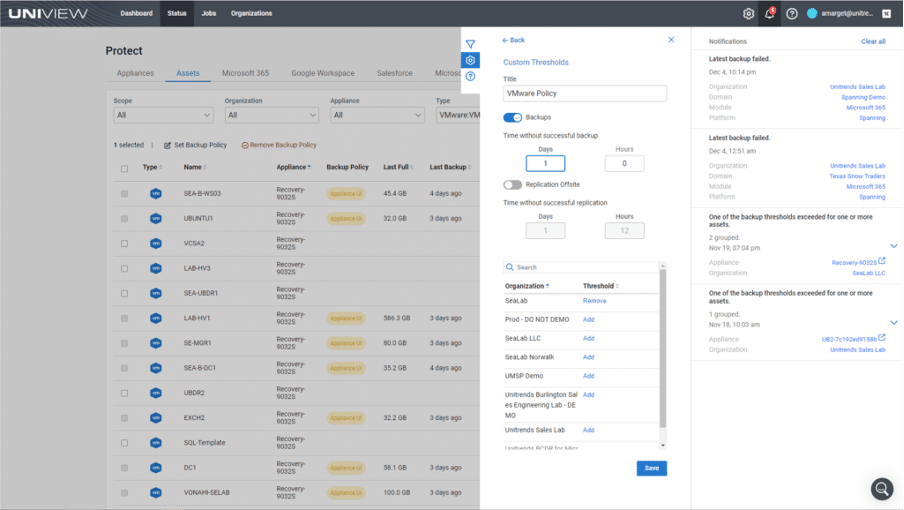Image resolution: width=904 pixels, height=510 pixels.
Task: Click the organization list scrollbar
Action: (x=662, y=348)
